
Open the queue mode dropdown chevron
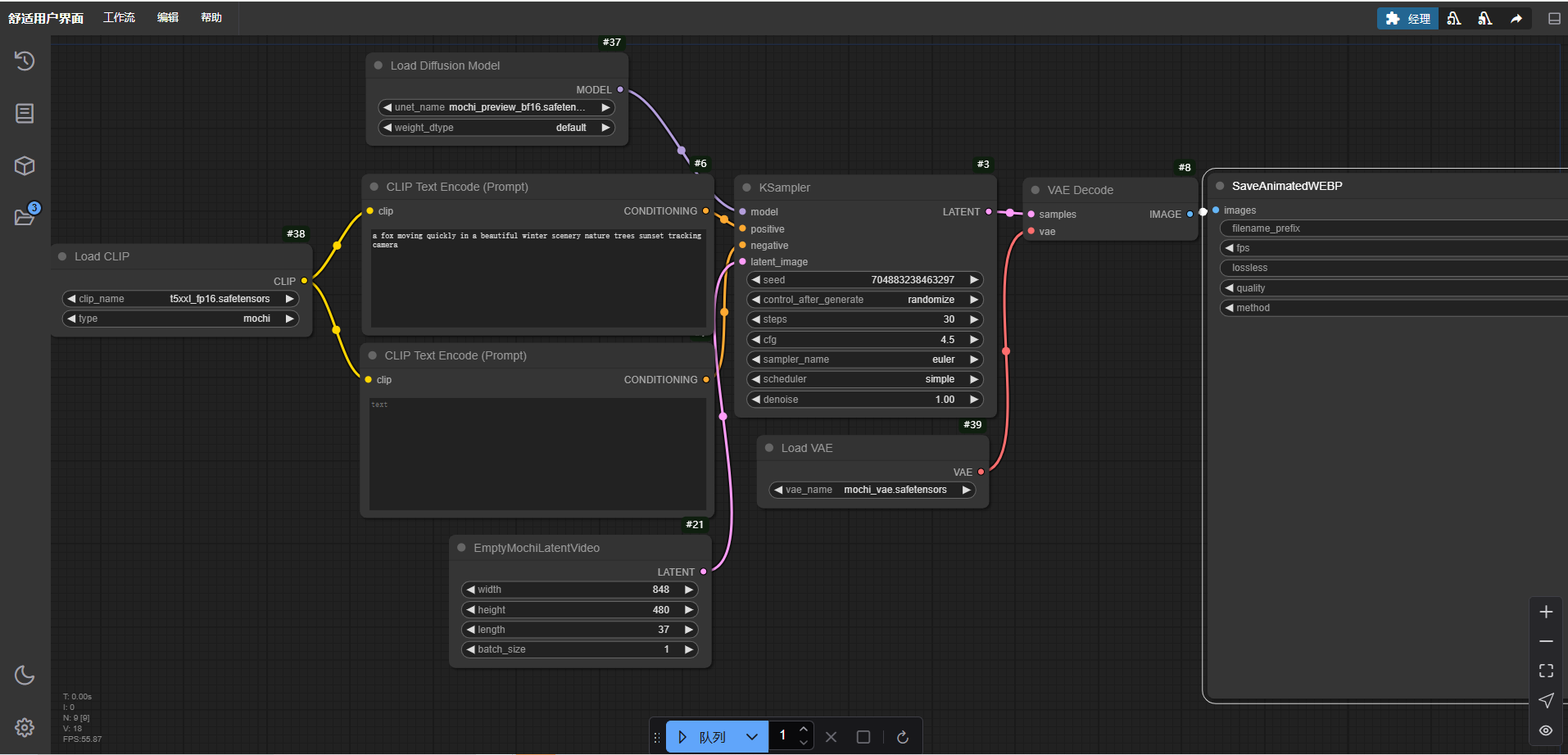[x=752, y=737]
